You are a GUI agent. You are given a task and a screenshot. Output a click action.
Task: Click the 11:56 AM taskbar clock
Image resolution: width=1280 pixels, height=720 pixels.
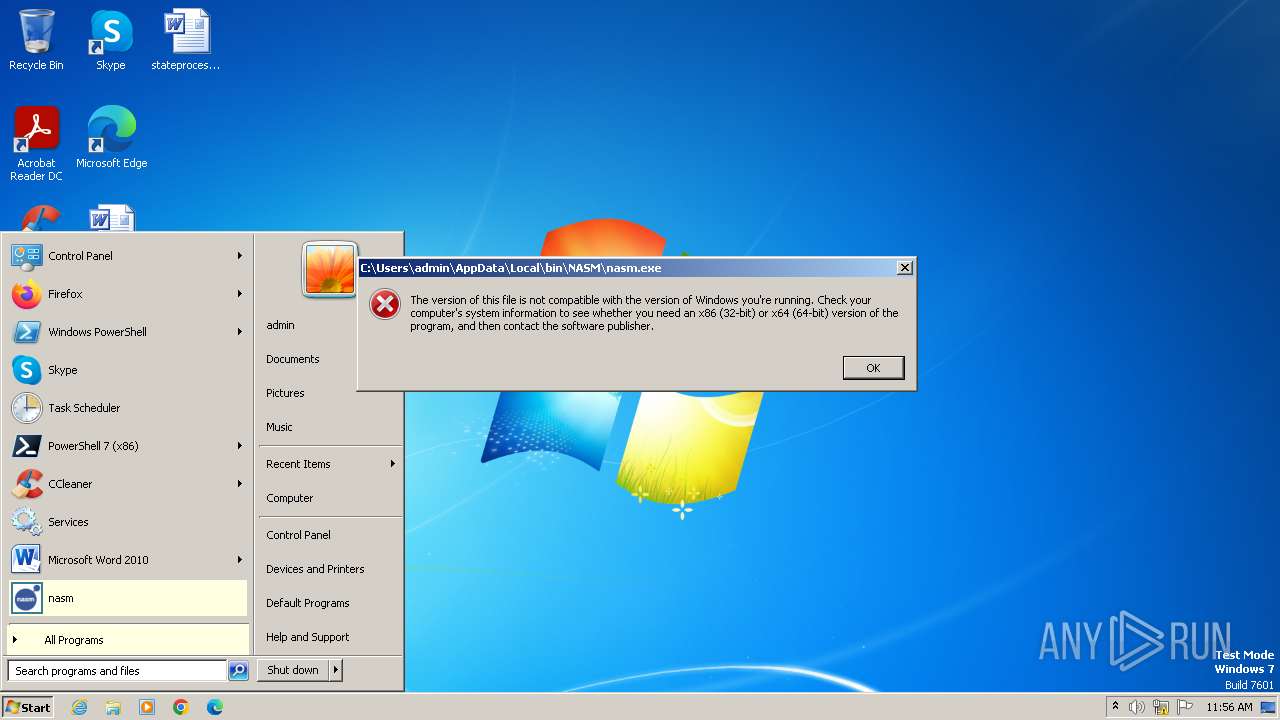[x=1229, y=707]
